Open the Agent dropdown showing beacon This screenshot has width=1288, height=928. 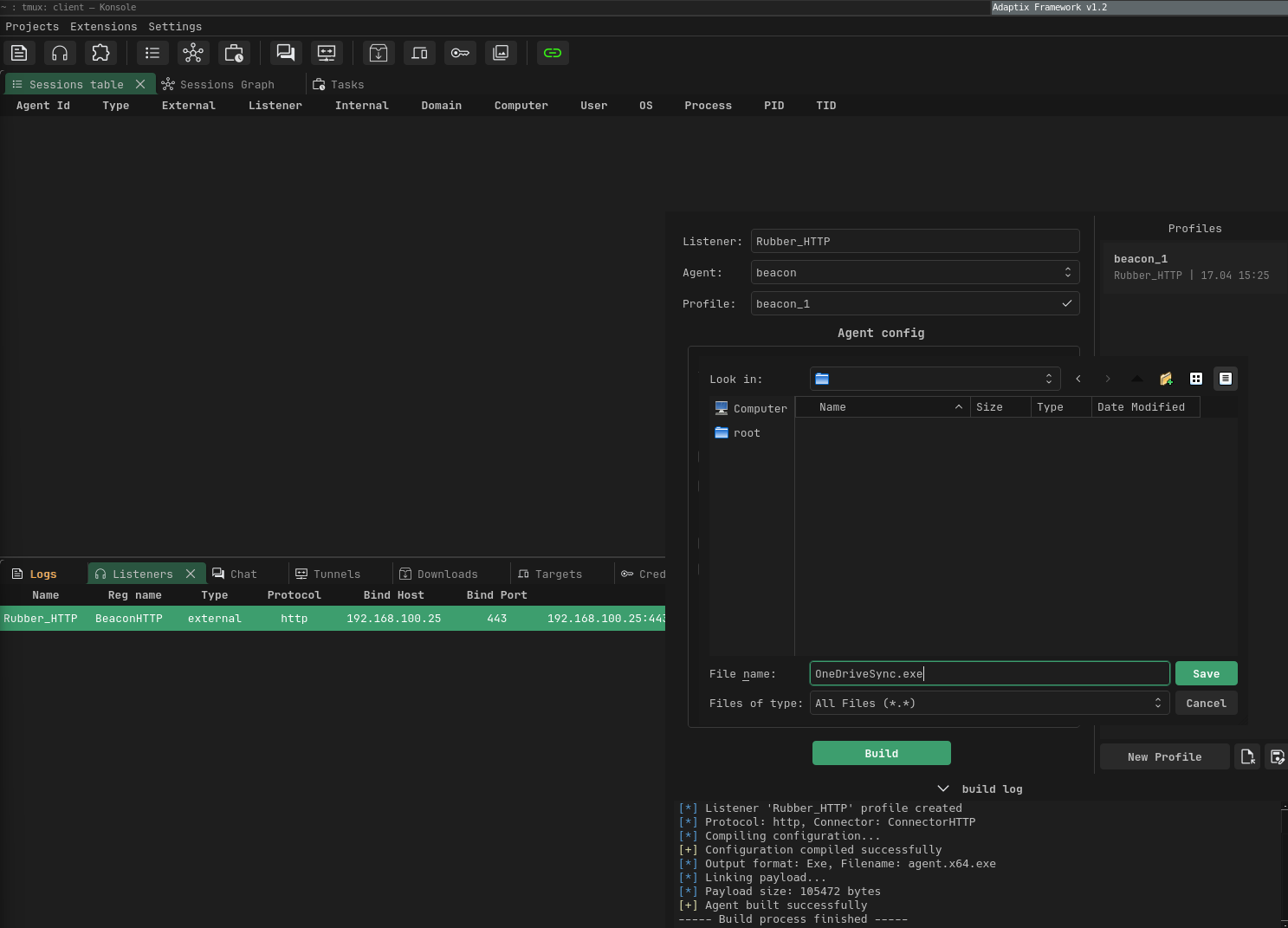tap(915, 272)
